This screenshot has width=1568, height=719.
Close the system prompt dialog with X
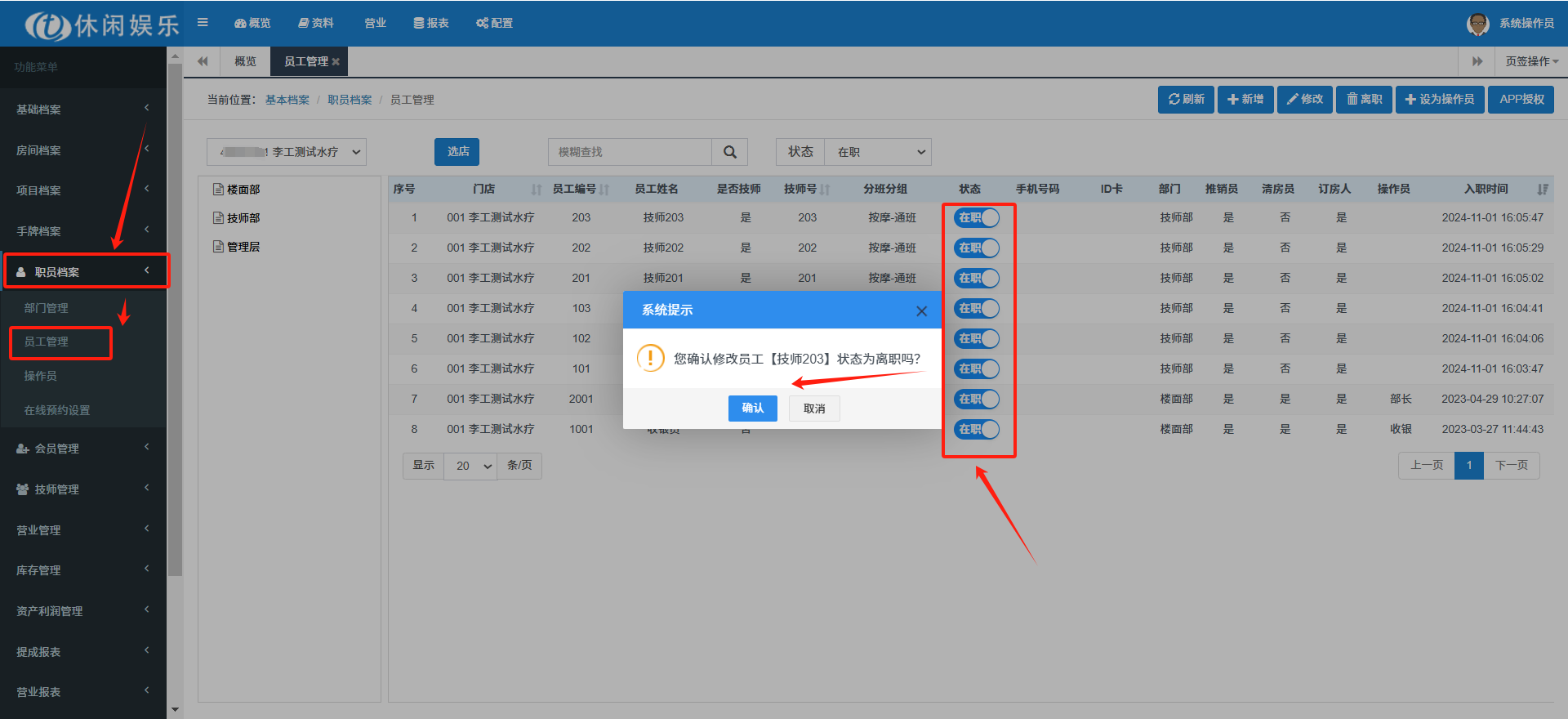click(x=921, y=311)
